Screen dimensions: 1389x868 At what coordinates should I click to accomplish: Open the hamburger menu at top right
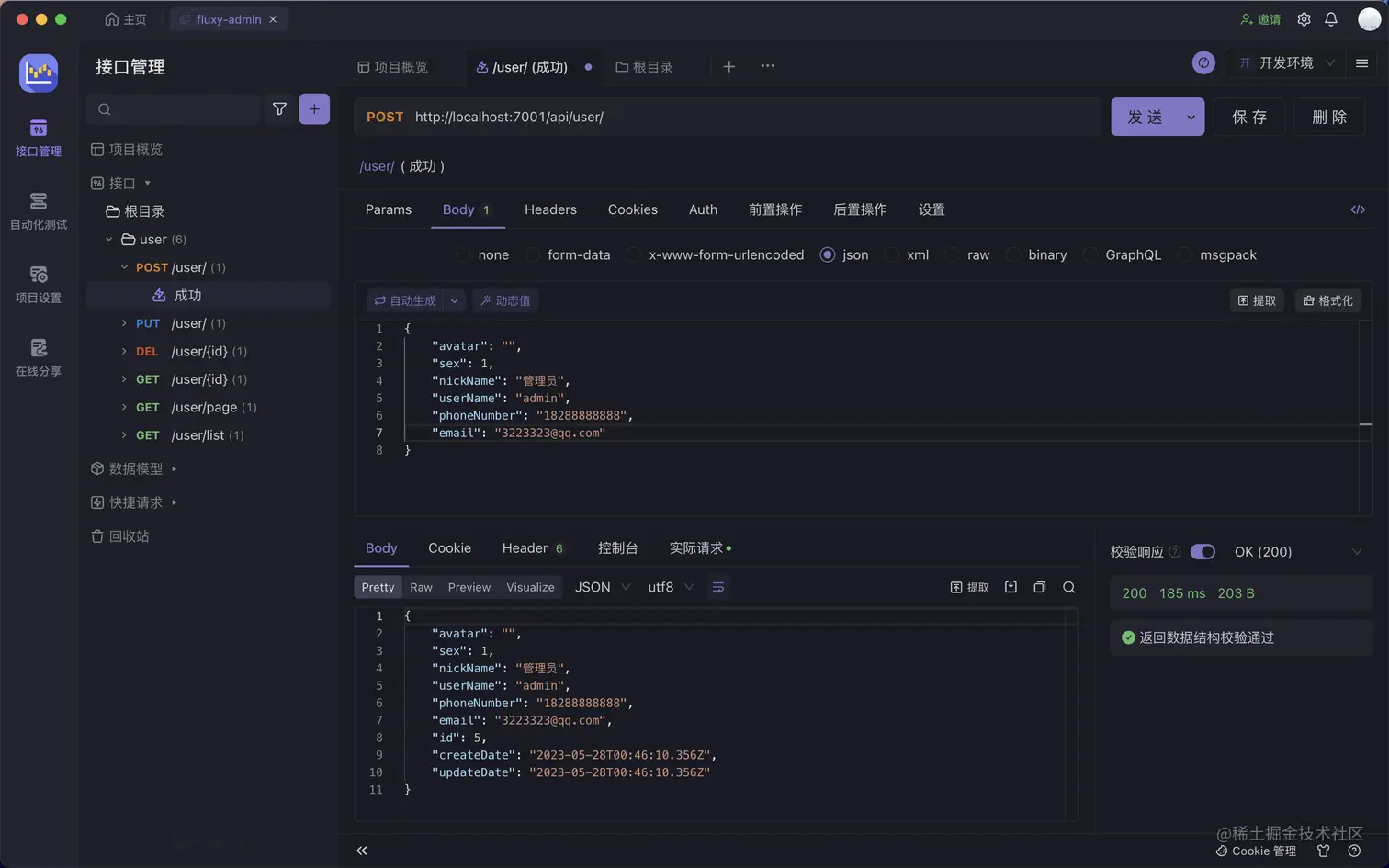click(x=1361, y=62)
